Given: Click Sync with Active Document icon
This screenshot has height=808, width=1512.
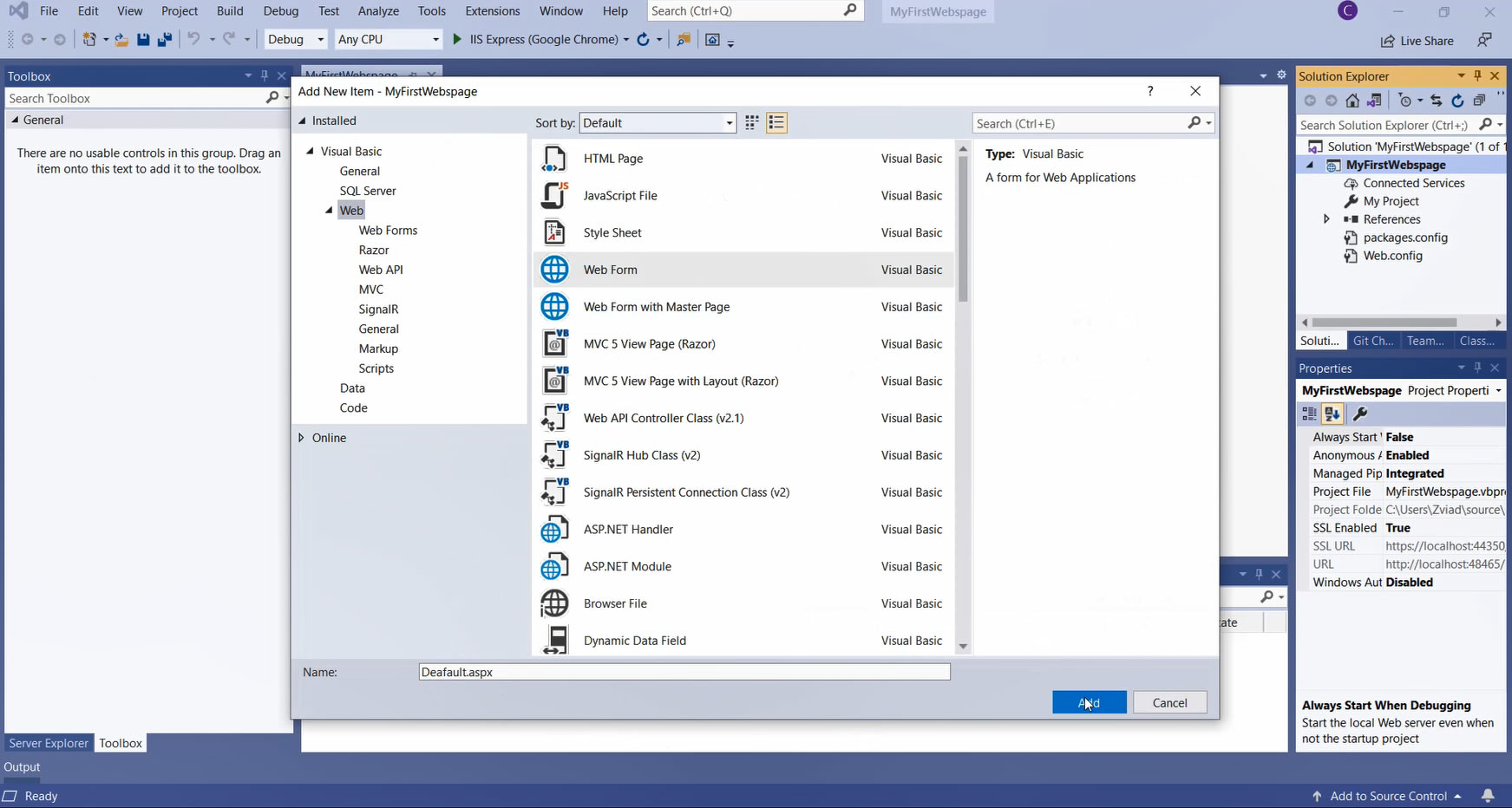Looking at the screenshot, I should pos(1436,101).
